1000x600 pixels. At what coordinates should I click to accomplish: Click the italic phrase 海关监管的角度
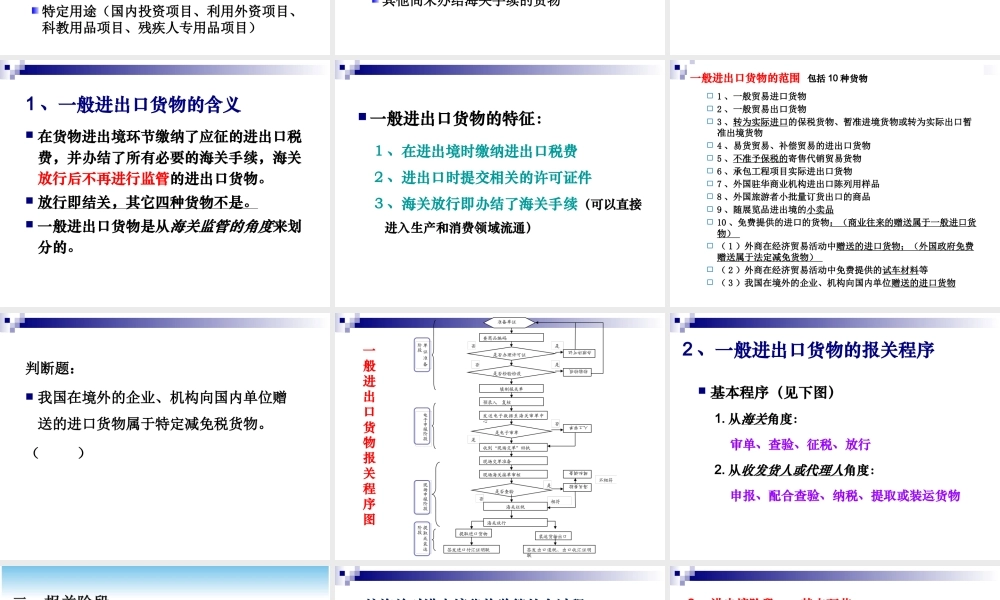(222, 226)
